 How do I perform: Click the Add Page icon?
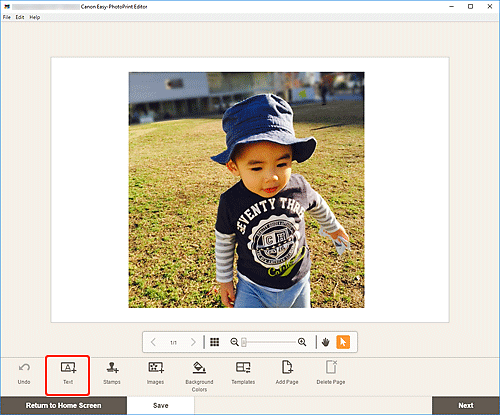(x=287, y=367)
